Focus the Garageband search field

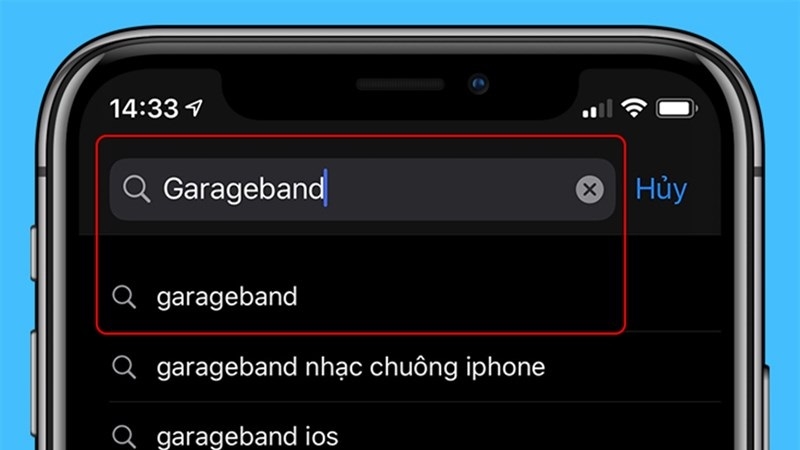tap(362, 189)
